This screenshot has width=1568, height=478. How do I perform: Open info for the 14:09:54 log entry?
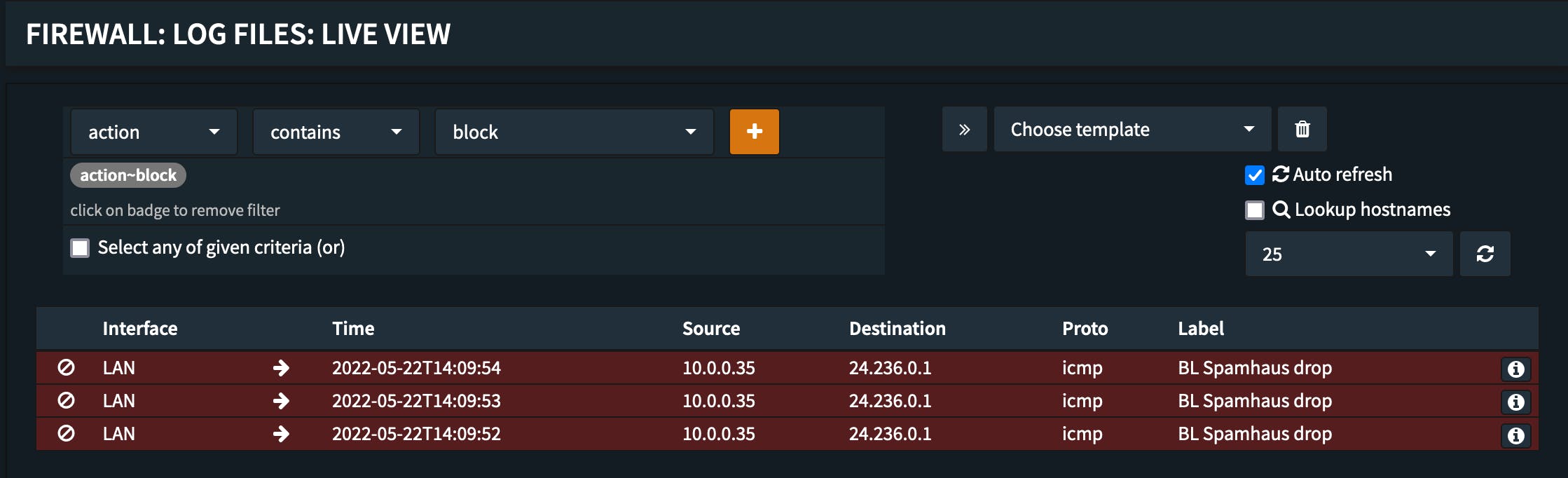pos(1515,369)
